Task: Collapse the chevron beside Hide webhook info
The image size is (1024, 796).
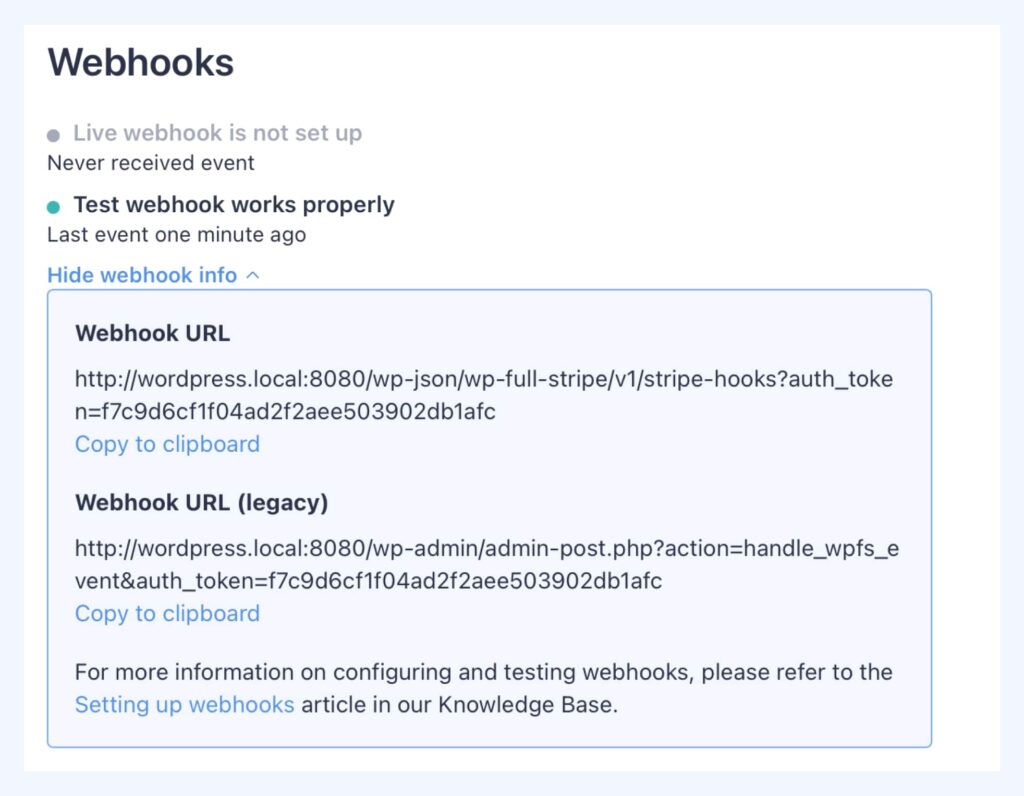Action: tap(252, 275)
